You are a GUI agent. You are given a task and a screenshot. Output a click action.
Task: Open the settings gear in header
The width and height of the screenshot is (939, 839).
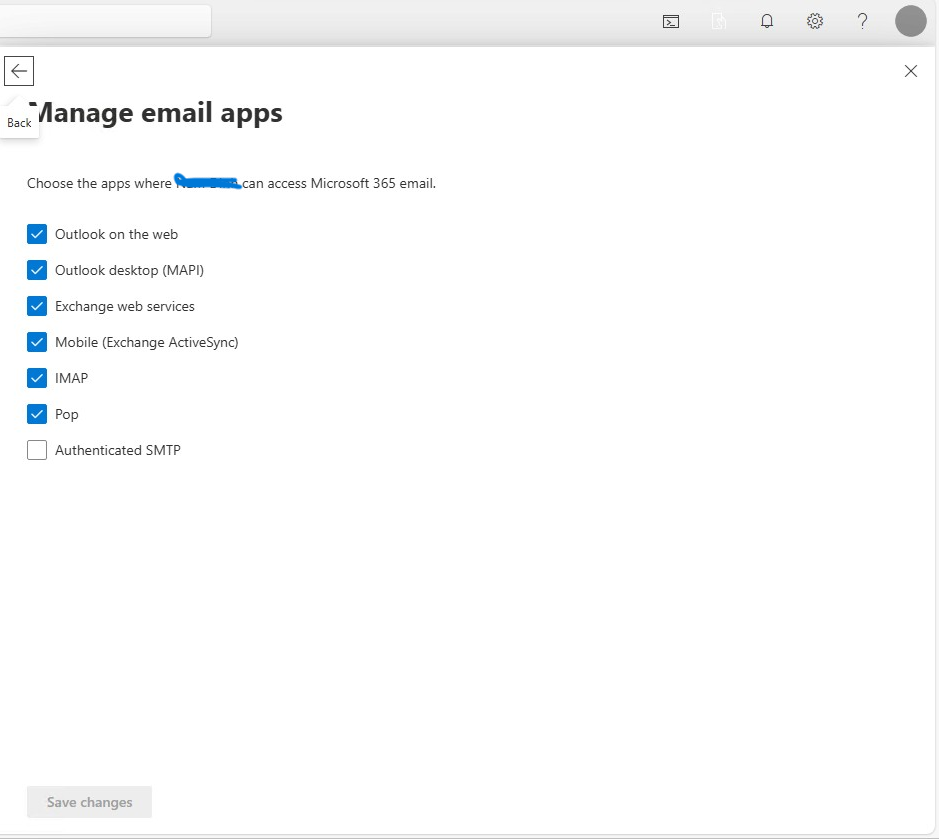(814, 22)
